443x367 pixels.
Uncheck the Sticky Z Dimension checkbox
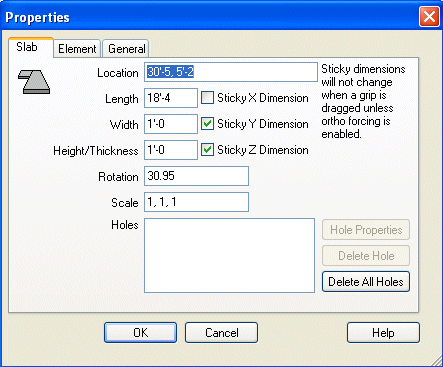pos(207,150)
